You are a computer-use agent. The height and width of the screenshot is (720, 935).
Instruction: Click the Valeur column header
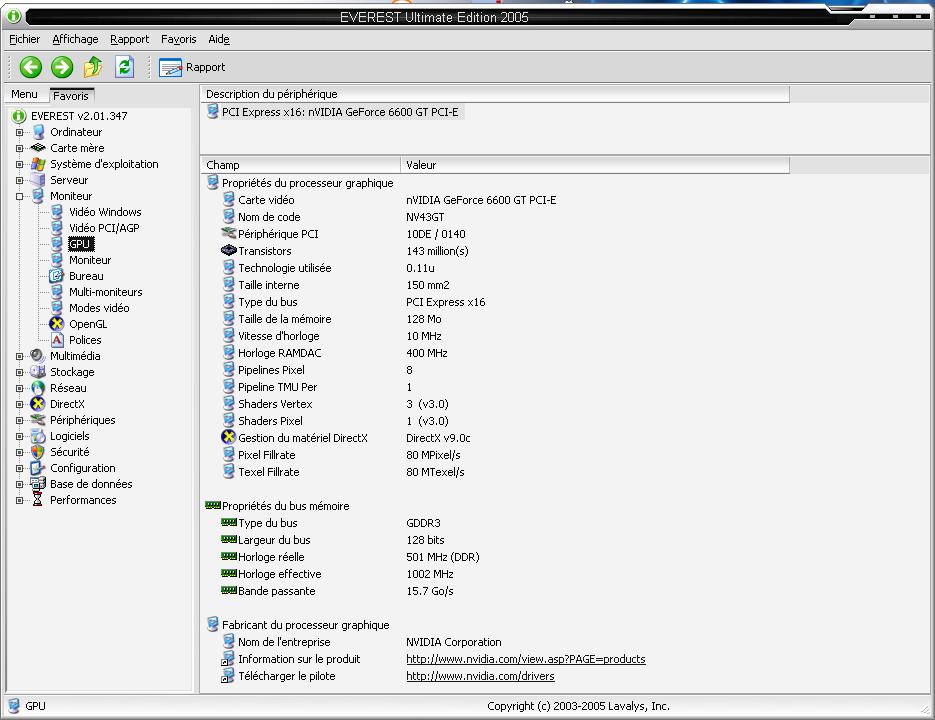[595, 165]
